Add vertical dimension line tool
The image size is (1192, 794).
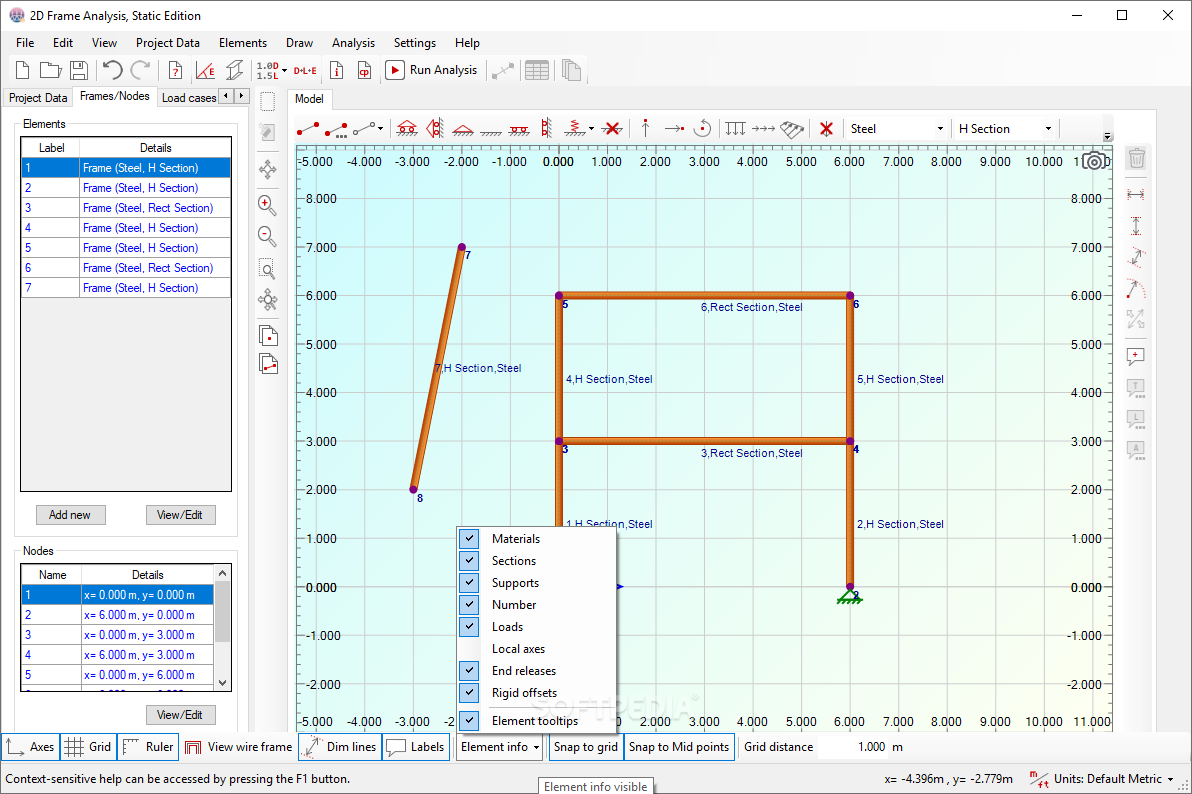click(x=1136, y=226)
